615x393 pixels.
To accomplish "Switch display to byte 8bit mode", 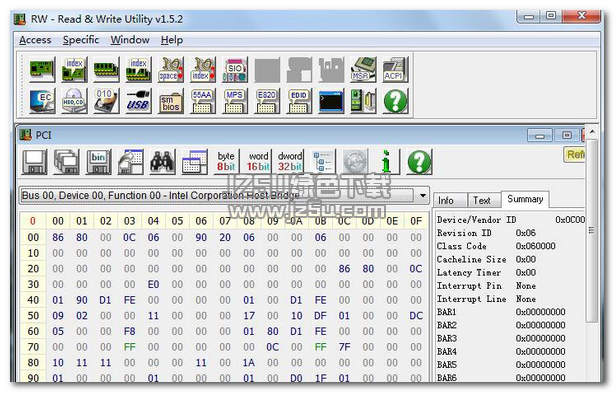I will click(226, 162).
